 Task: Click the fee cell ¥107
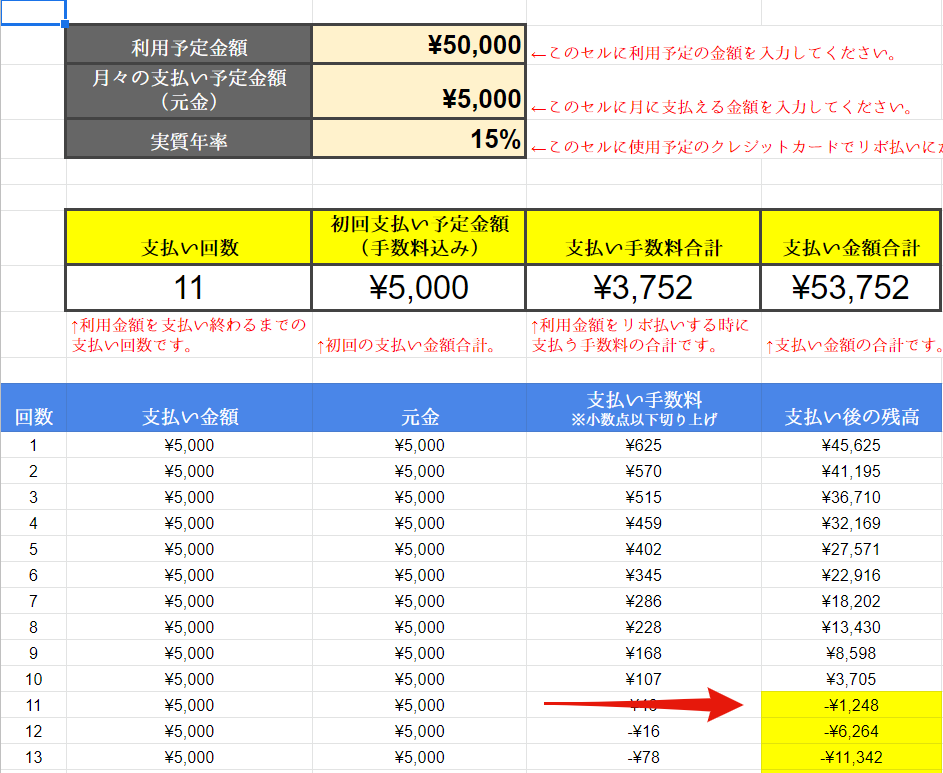point(644,679)
